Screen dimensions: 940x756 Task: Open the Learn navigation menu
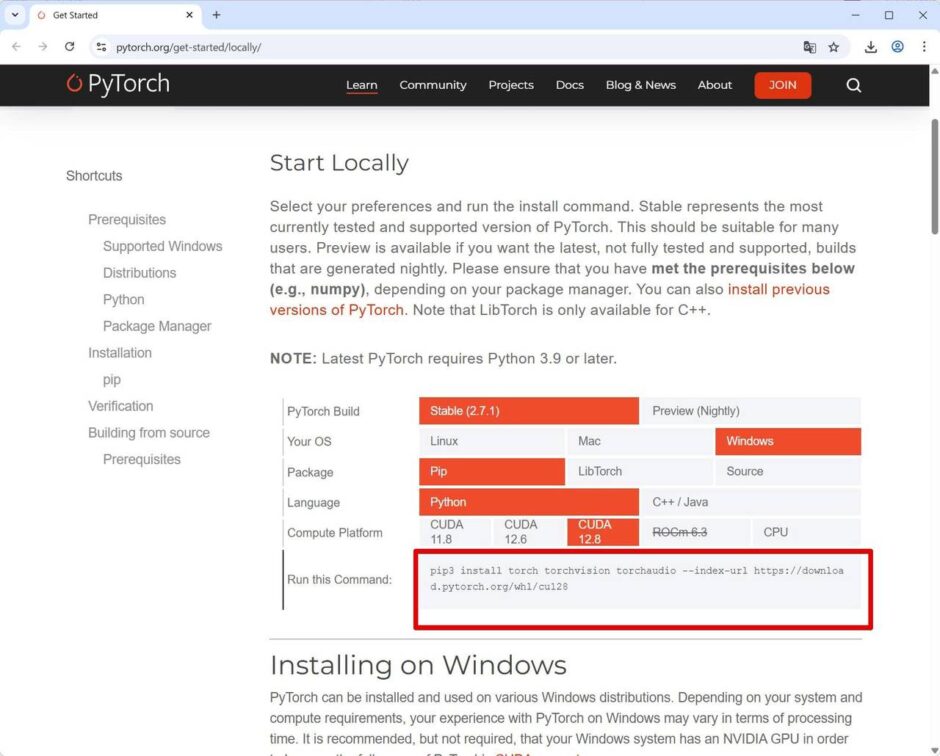pos(361,85)
